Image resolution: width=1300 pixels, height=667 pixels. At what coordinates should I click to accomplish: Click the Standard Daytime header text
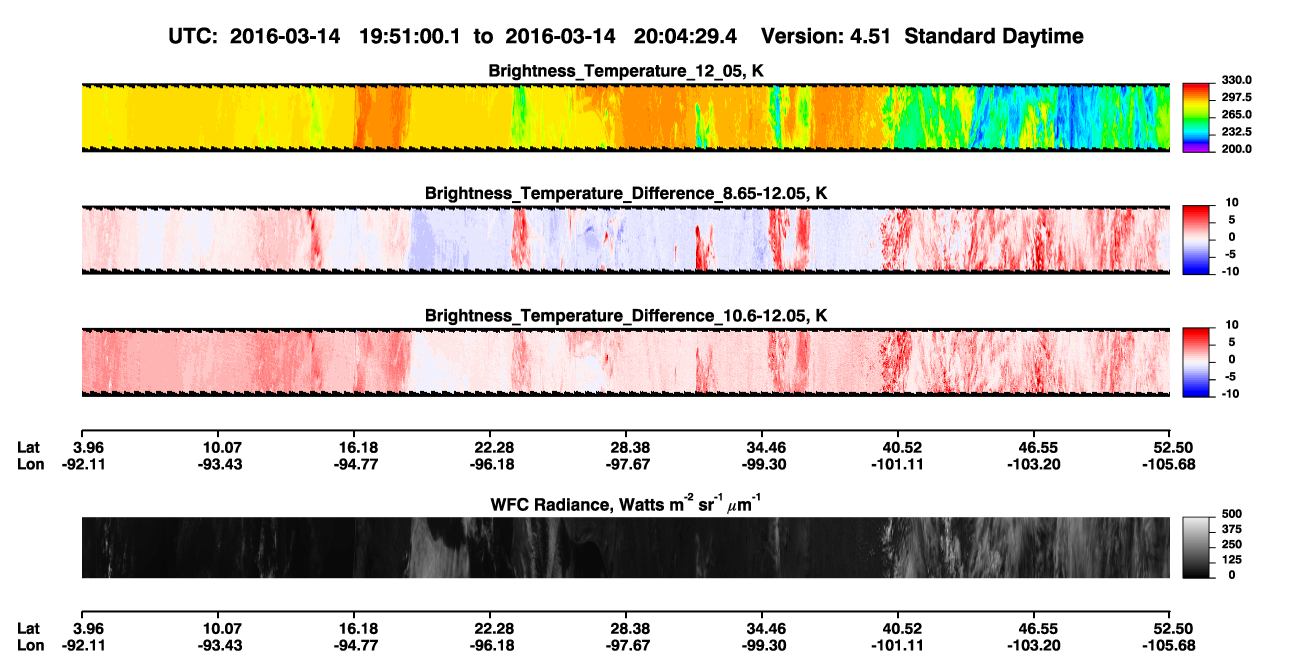click(993, 36)
